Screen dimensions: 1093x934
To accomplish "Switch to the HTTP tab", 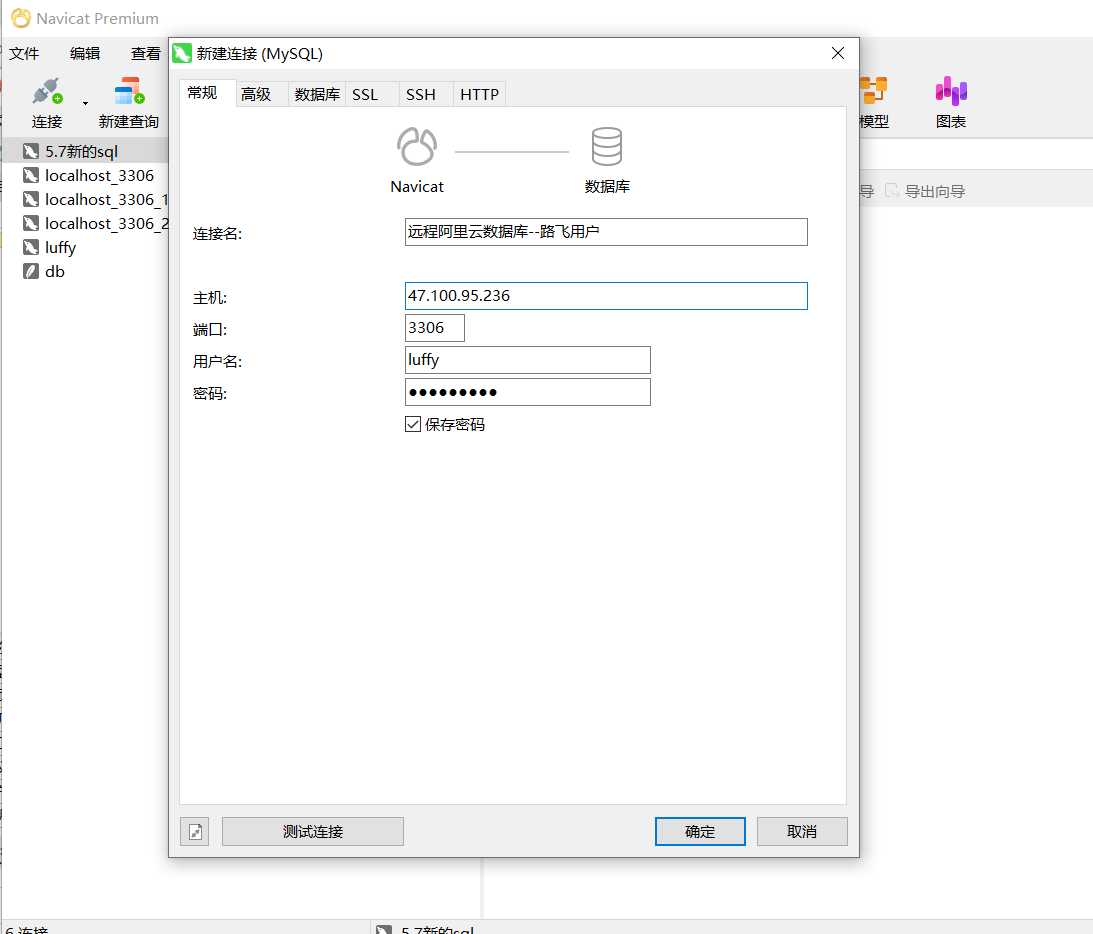I will [480, 95].
